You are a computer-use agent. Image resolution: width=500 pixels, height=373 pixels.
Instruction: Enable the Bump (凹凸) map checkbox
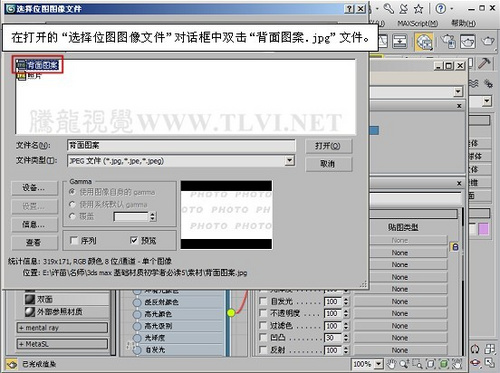click(263, 338)
